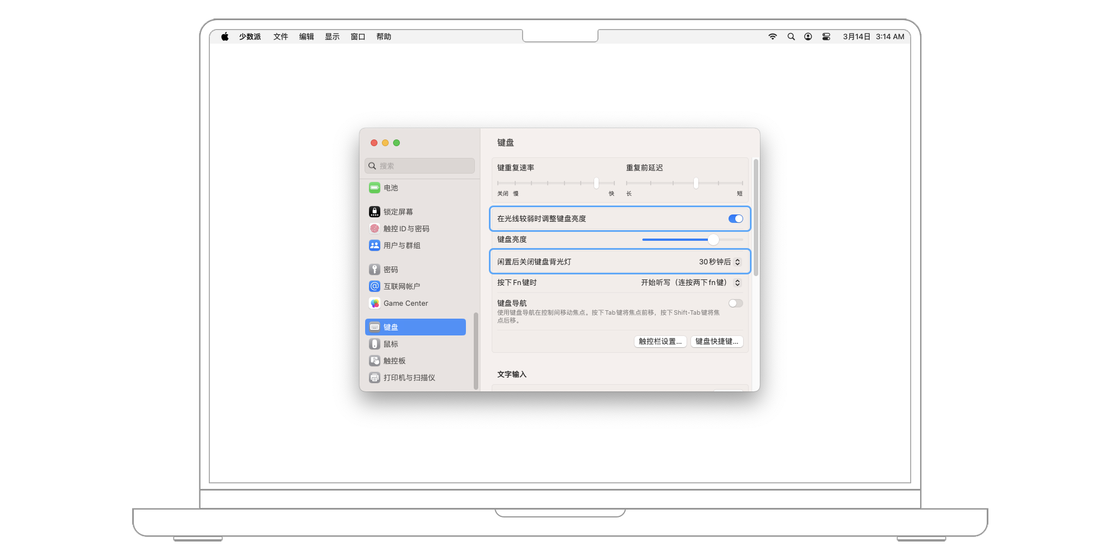Select the 触控 ID 与密码 fingerprint icon

point(374,229)
